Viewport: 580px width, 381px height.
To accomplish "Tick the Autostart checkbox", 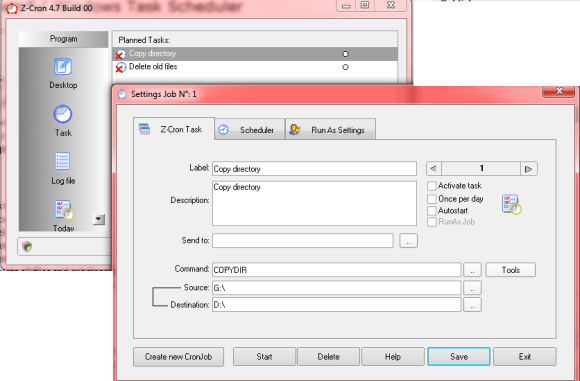I will point(432,211).
